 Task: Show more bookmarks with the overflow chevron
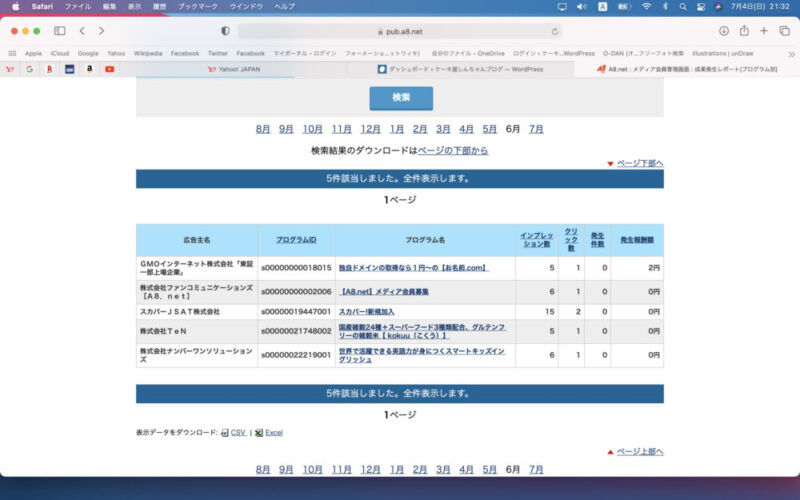tap(791, 54)
